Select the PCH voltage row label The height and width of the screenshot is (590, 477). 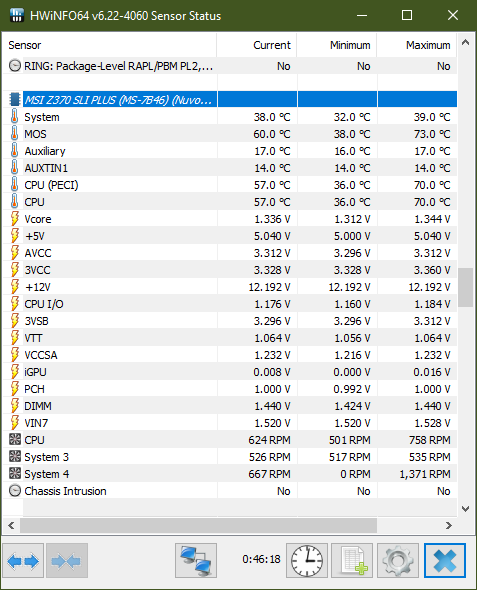point(34,389)
